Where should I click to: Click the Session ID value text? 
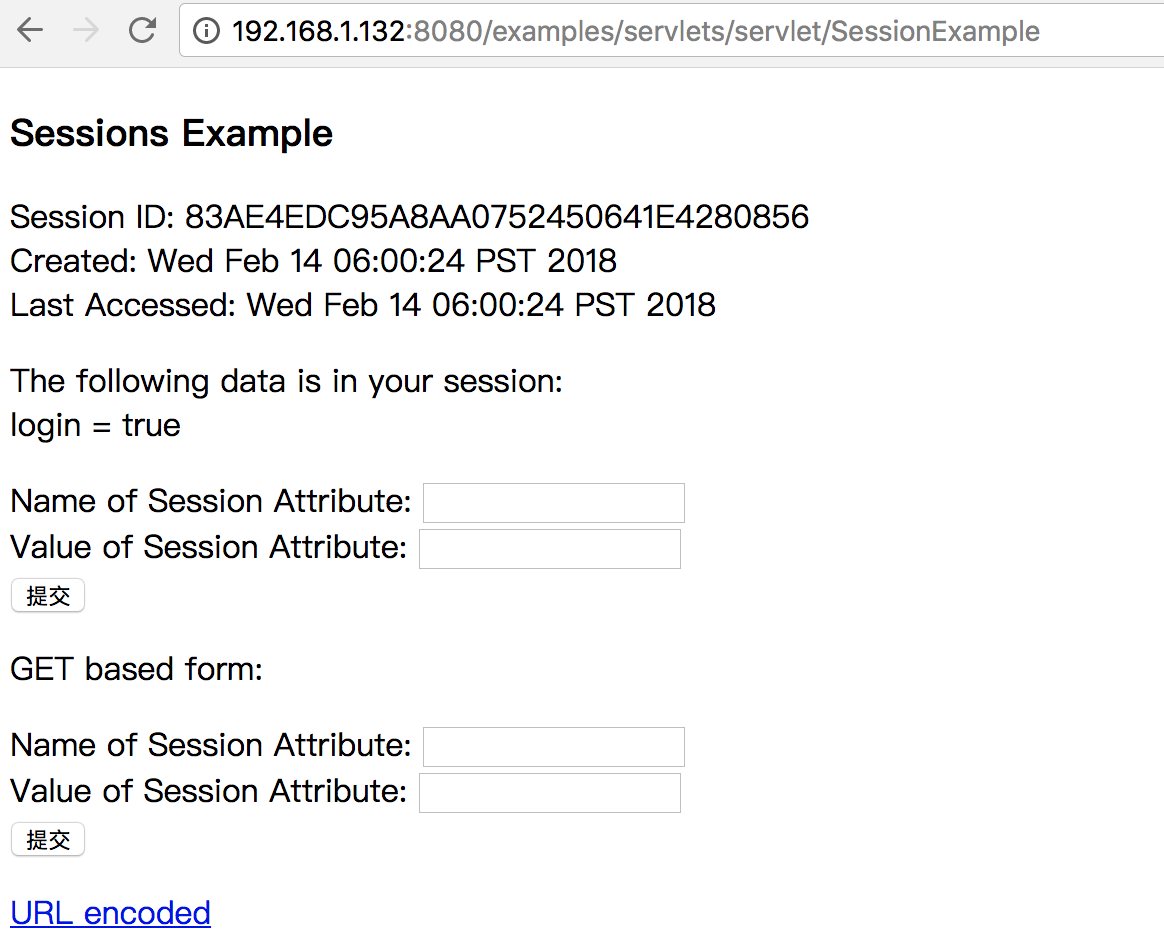click(497, 217)
